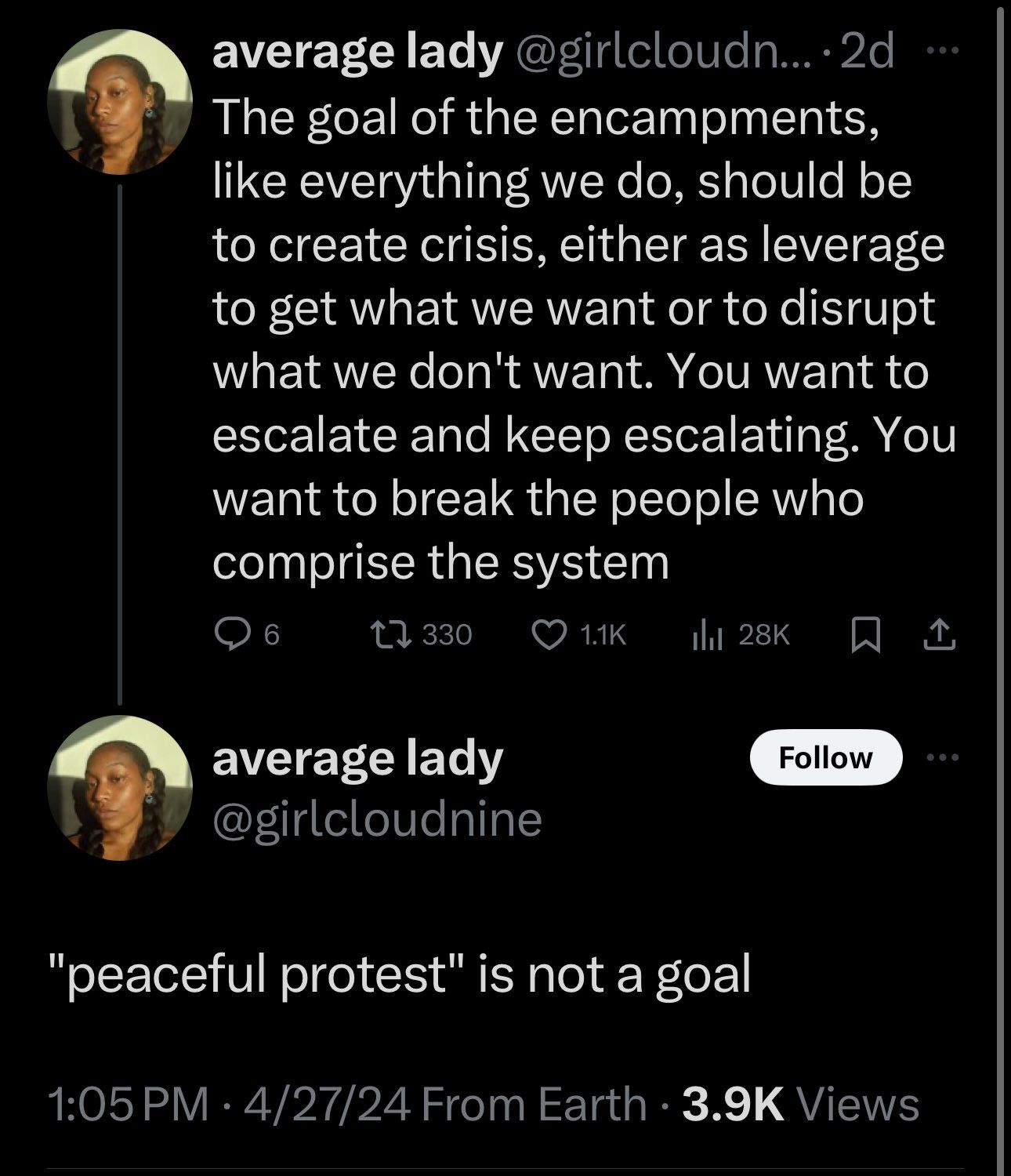Viewport: 1011px width, 1176px height.
Task: Share the encampments tweet
Action: 940,635
